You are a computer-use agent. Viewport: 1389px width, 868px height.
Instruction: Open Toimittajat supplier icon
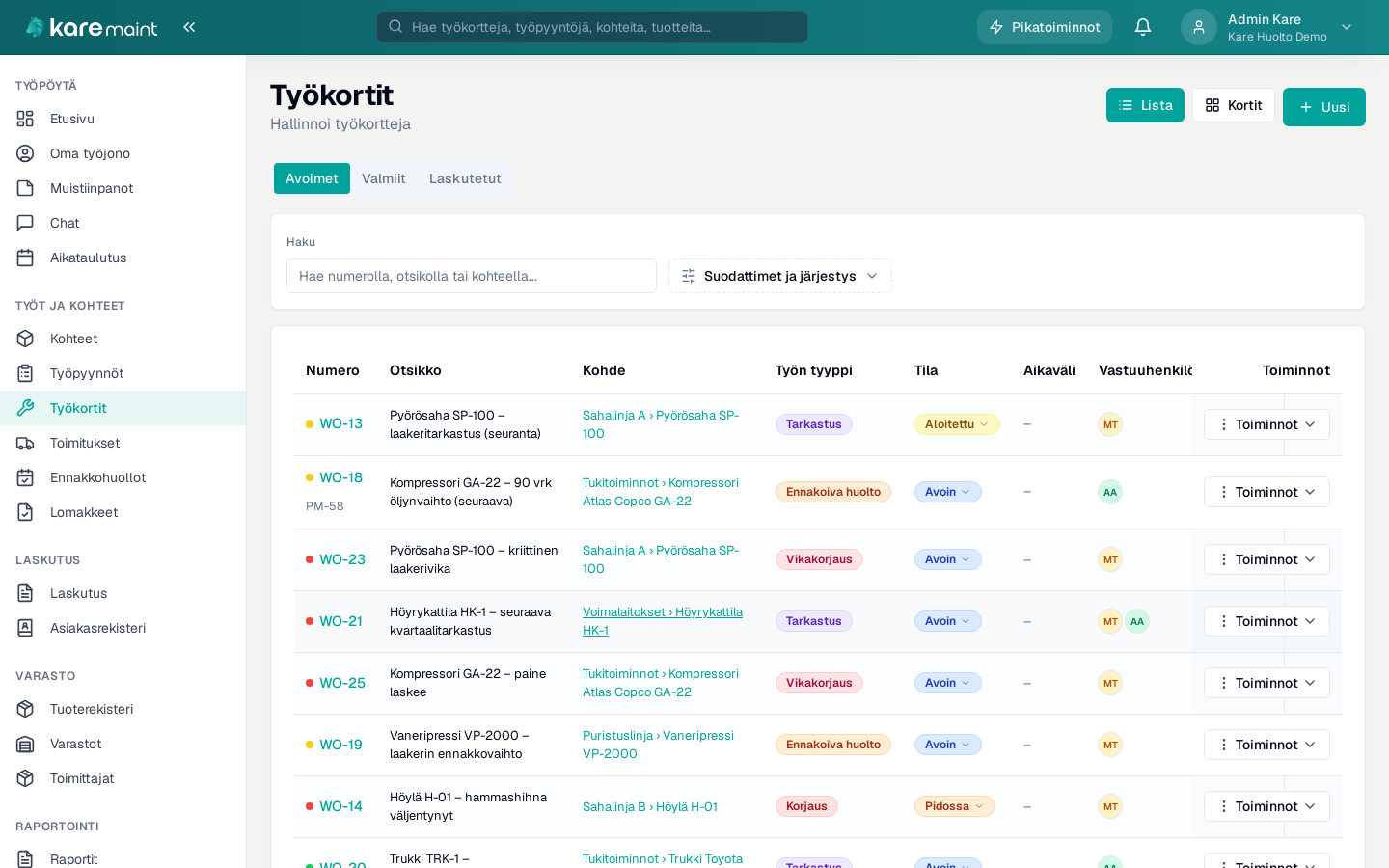click(x=26, y=778)
